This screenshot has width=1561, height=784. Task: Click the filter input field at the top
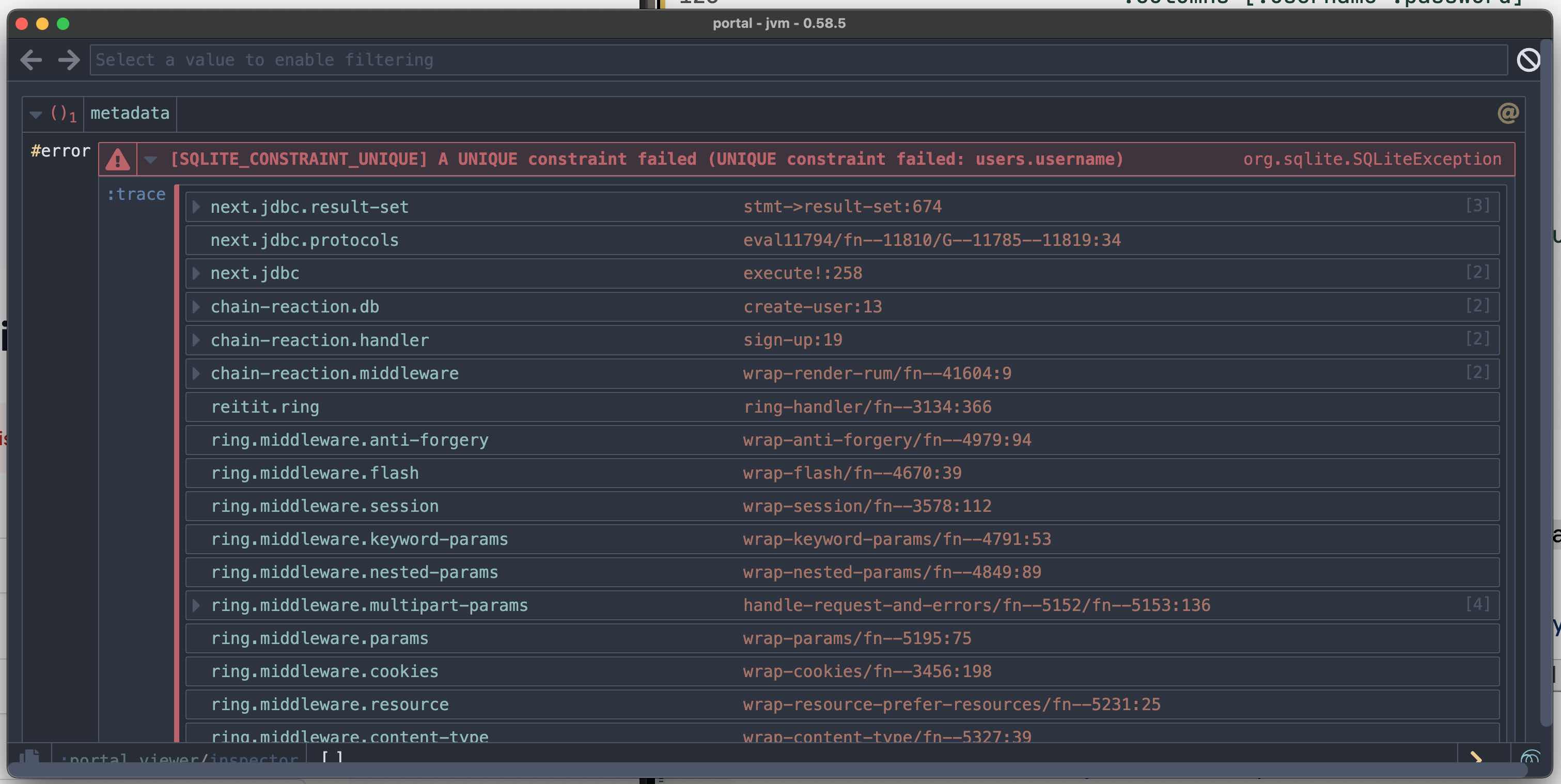[x=788, y=59]
